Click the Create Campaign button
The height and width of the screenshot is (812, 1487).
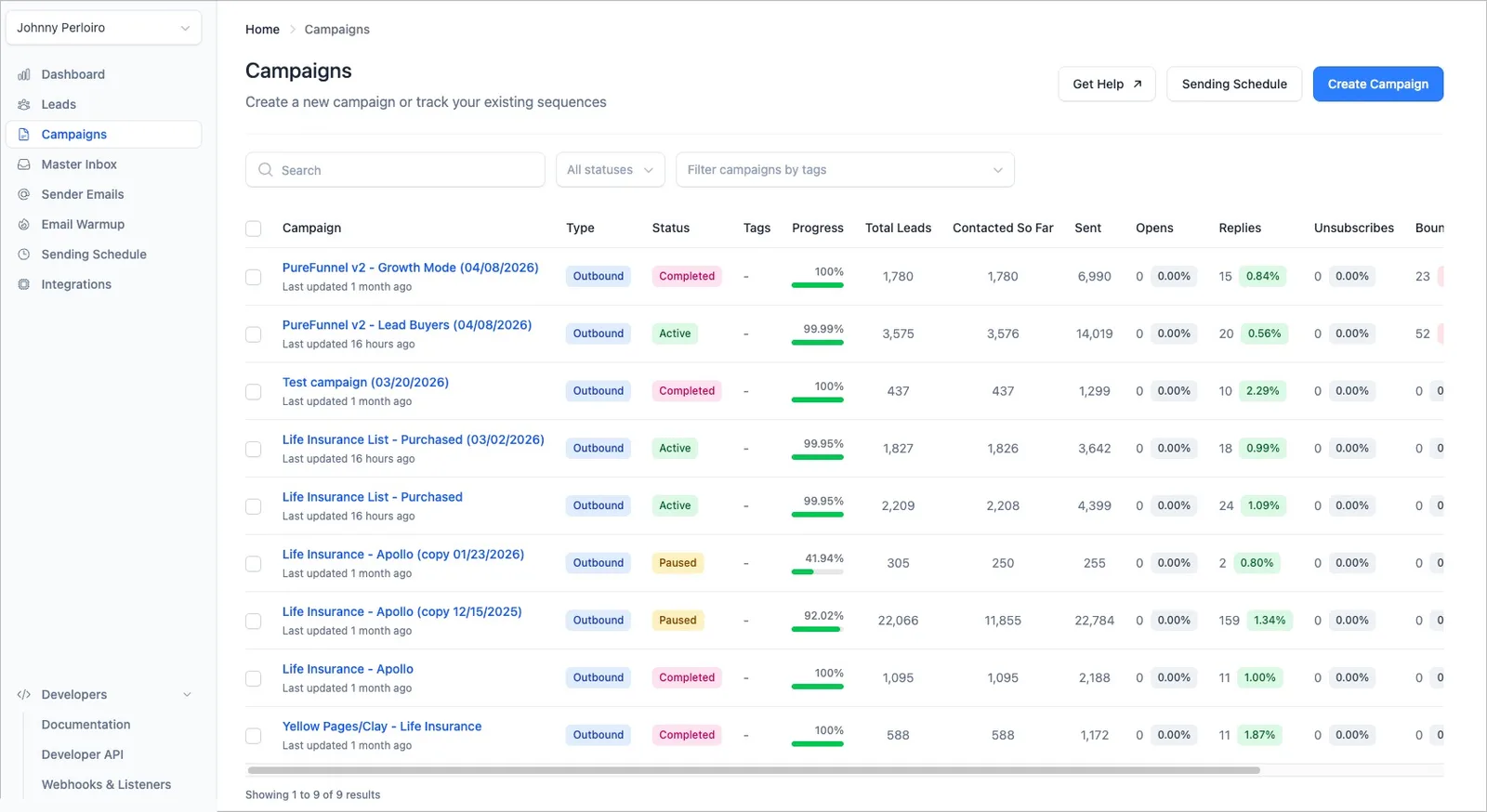click(x=1377, y=84)
